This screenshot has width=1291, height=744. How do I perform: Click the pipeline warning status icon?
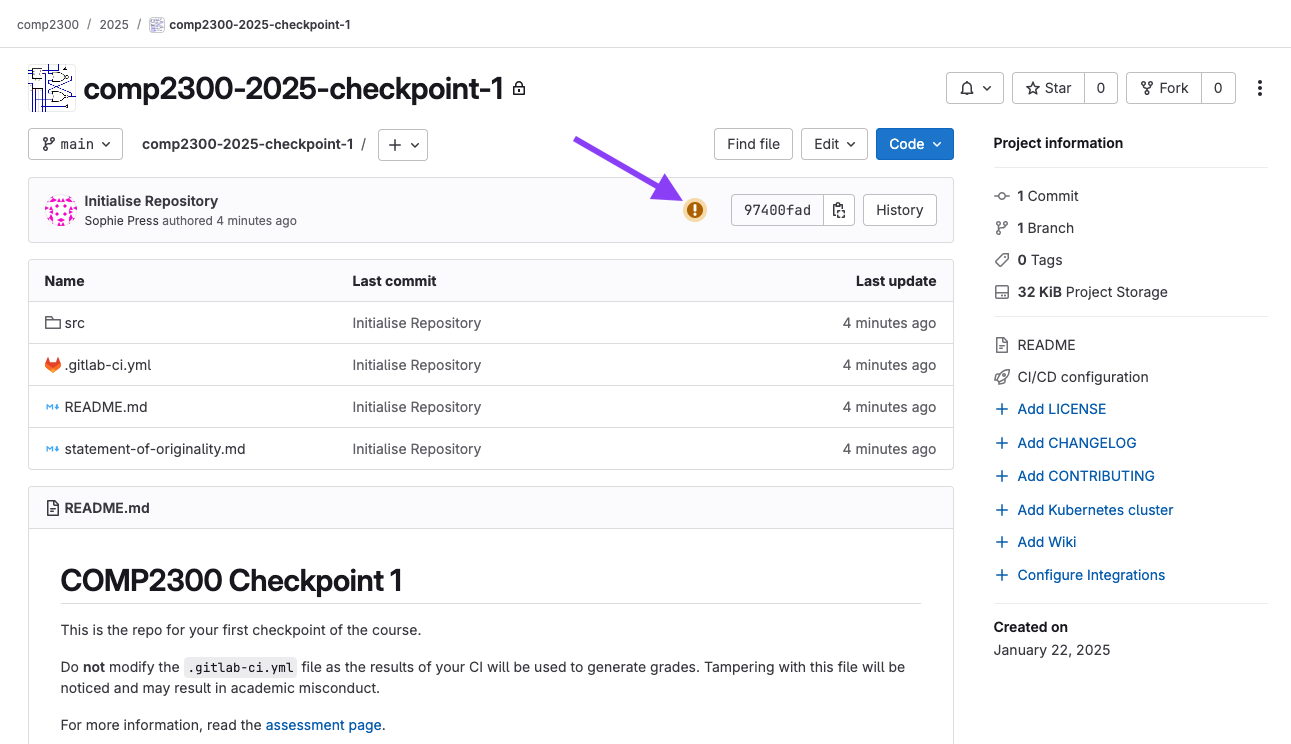tap(694, 210)
